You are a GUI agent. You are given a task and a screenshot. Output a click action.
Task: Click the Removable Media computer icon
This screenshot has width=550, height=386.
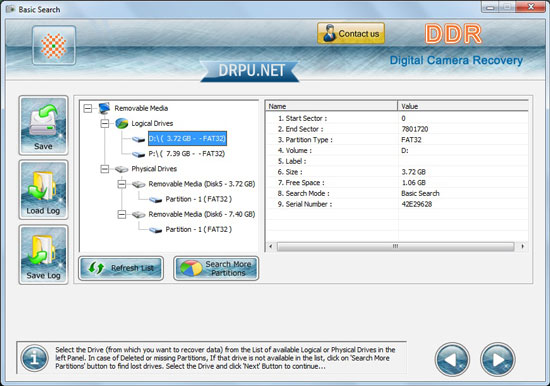[105, 108]
